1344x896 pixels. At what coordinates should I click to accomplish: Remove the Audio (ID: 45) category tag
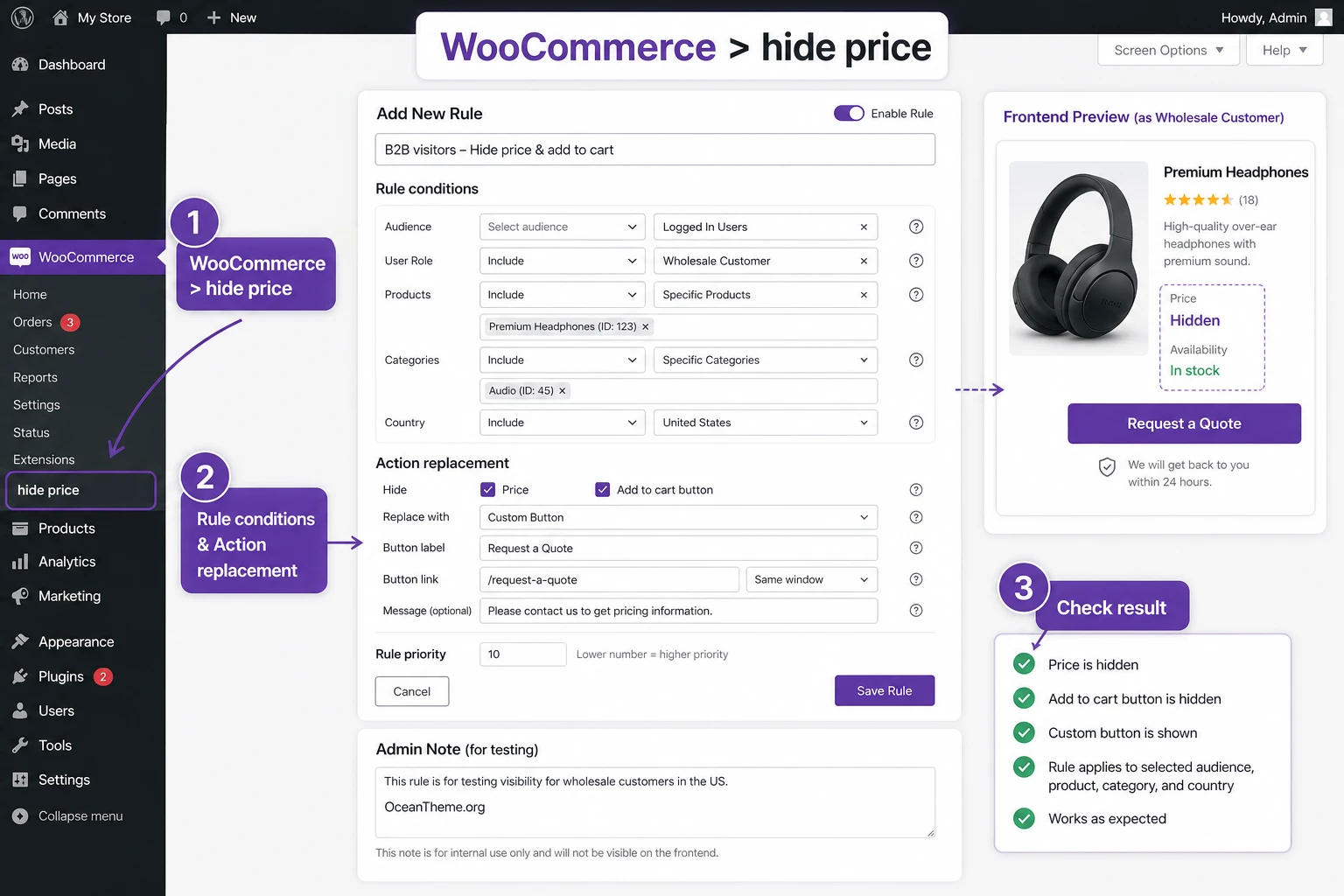pos(563,391)
